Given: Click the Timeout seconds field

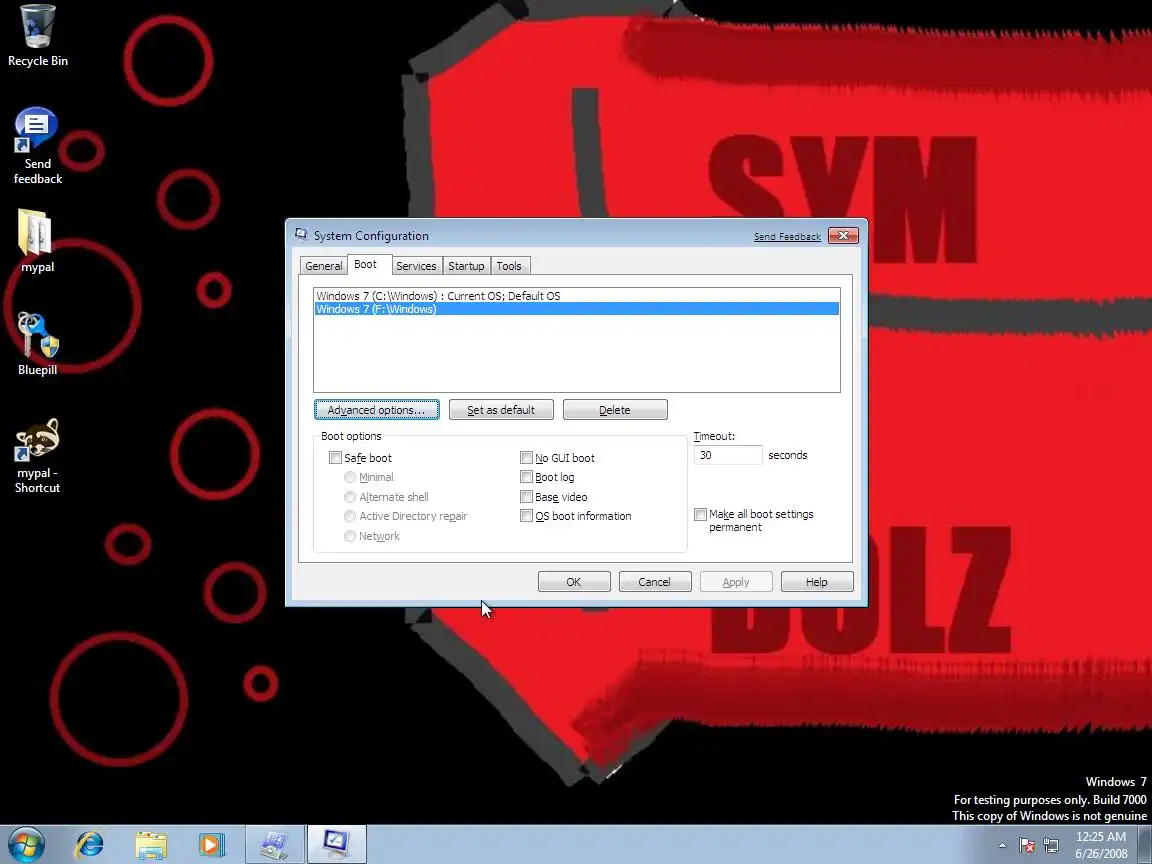Looking at the screenshot, I should click(x=727, y=456).
